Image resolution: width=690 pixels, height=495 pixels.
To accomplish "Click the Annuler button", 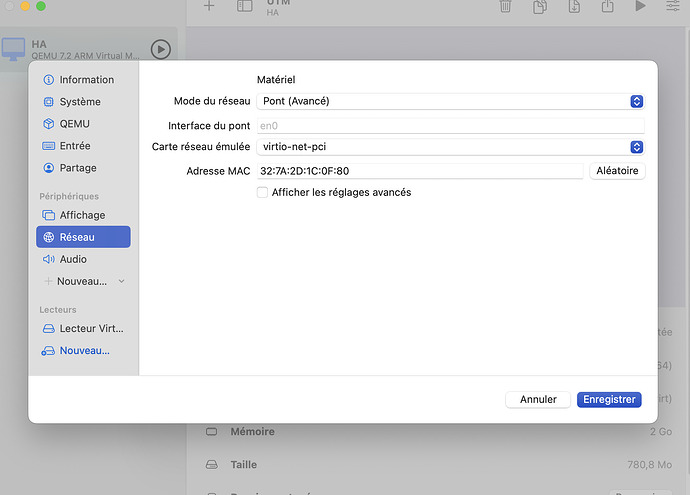I will pyautogui.click(x=538, y=399).
